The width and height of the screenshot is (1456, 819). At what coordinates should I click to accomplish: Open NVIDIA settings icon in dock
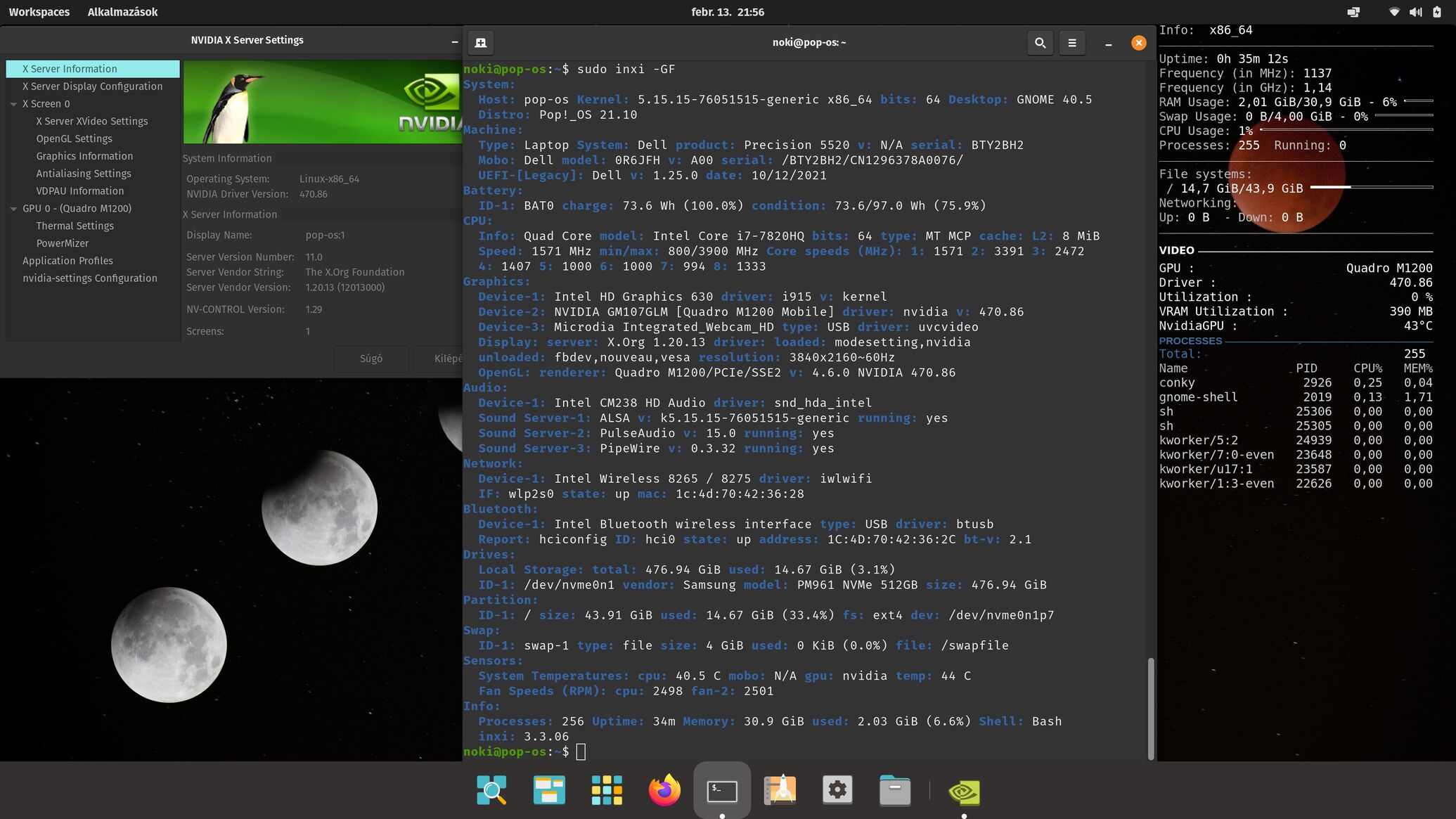(x=964, y=792)
